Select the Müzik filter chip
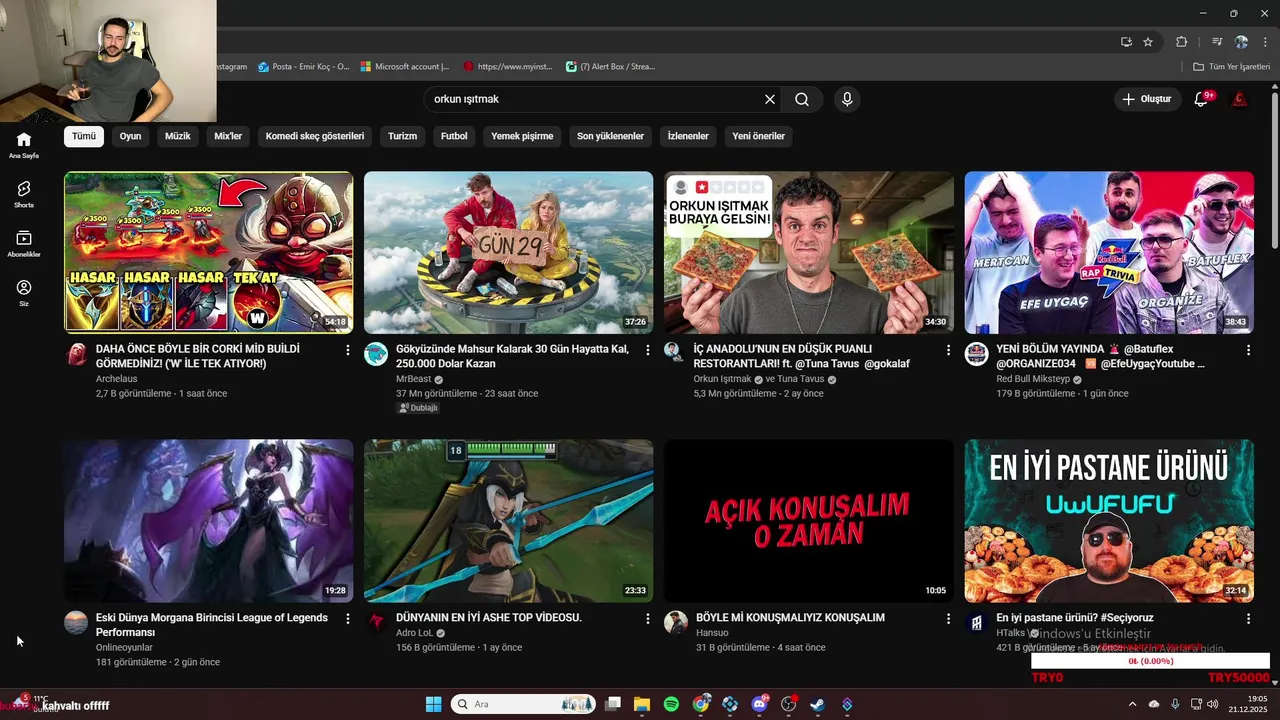The width and height of the screenshot is (1280, 720). tap(177, 136)
